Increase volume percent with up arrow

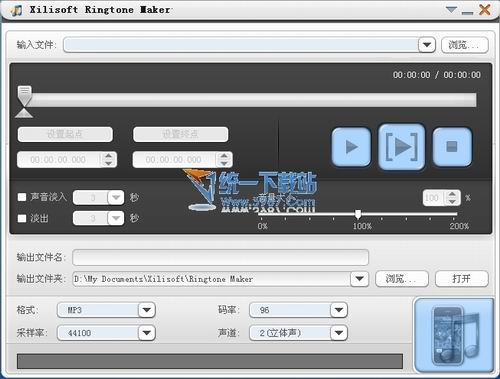coord(452,194)
